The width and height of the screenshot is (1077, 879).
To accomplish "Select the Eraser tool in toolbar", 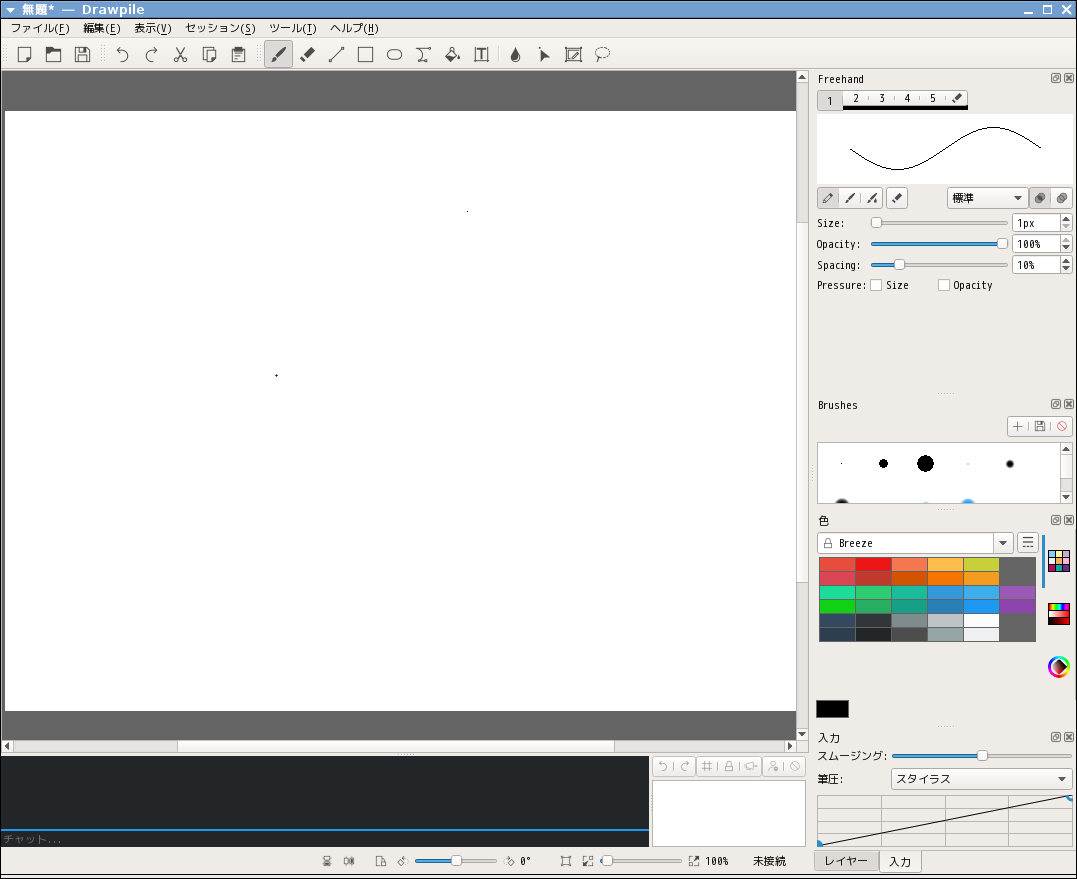I will [x=308, y=55].
